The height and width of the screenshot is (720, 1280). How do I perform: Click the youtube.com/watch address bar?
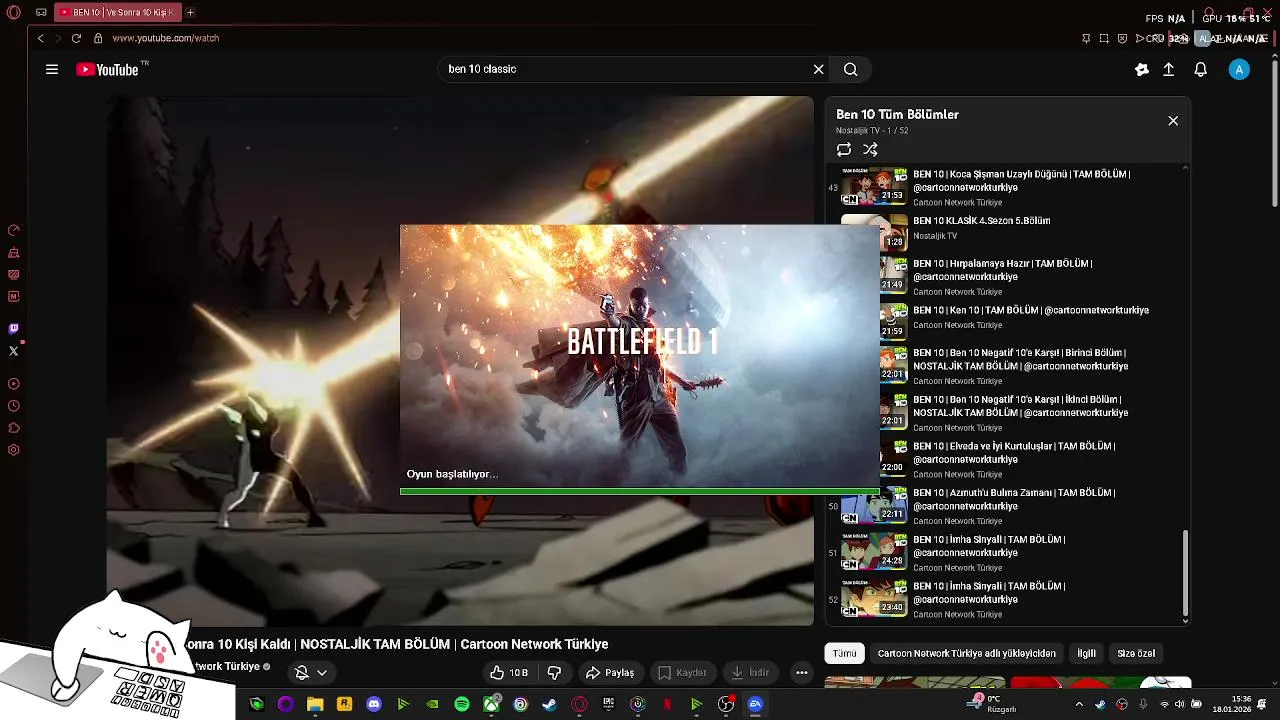[x=165, y=38]
